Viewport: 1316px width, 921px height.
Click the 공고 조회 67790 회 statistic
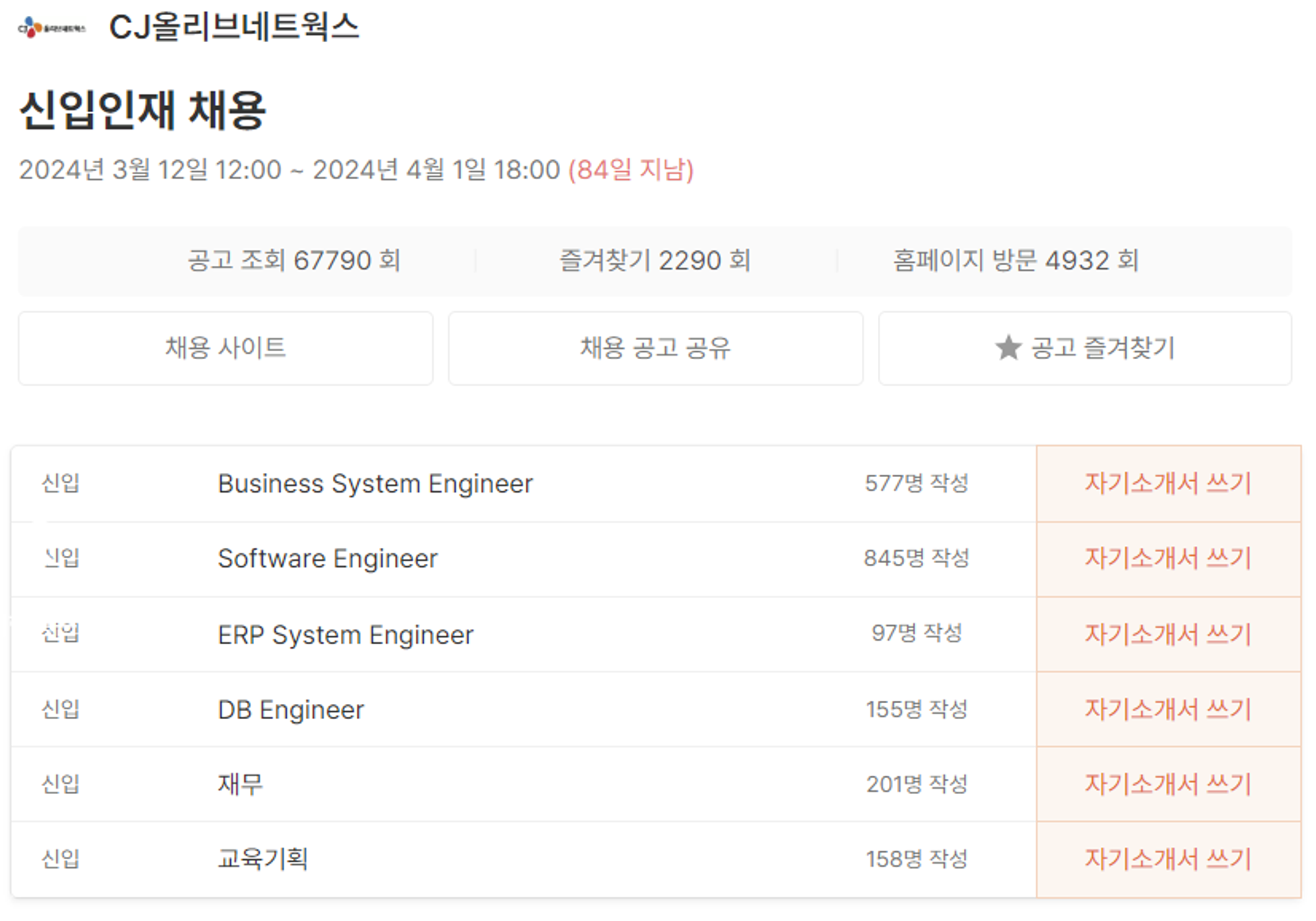(x=294, y=261)
